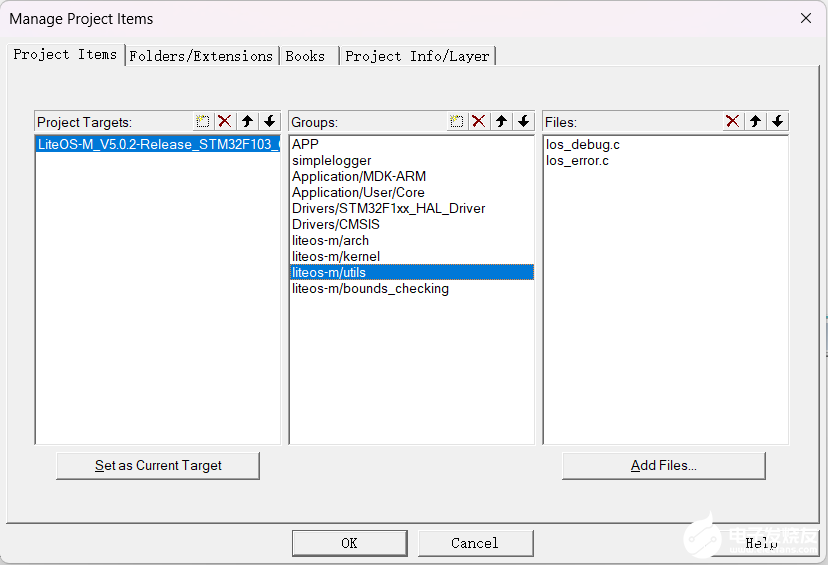Screen dimensions: 828x565
Task: Delete the selected project target
Action: [225, 121]
